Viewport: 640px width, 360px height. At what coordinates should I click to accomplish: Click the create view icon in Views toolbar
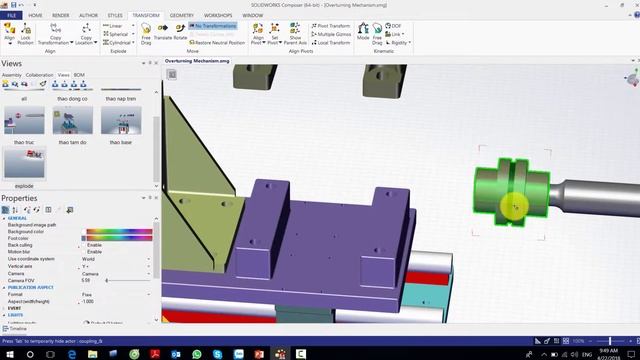click(x=6, y=84)
